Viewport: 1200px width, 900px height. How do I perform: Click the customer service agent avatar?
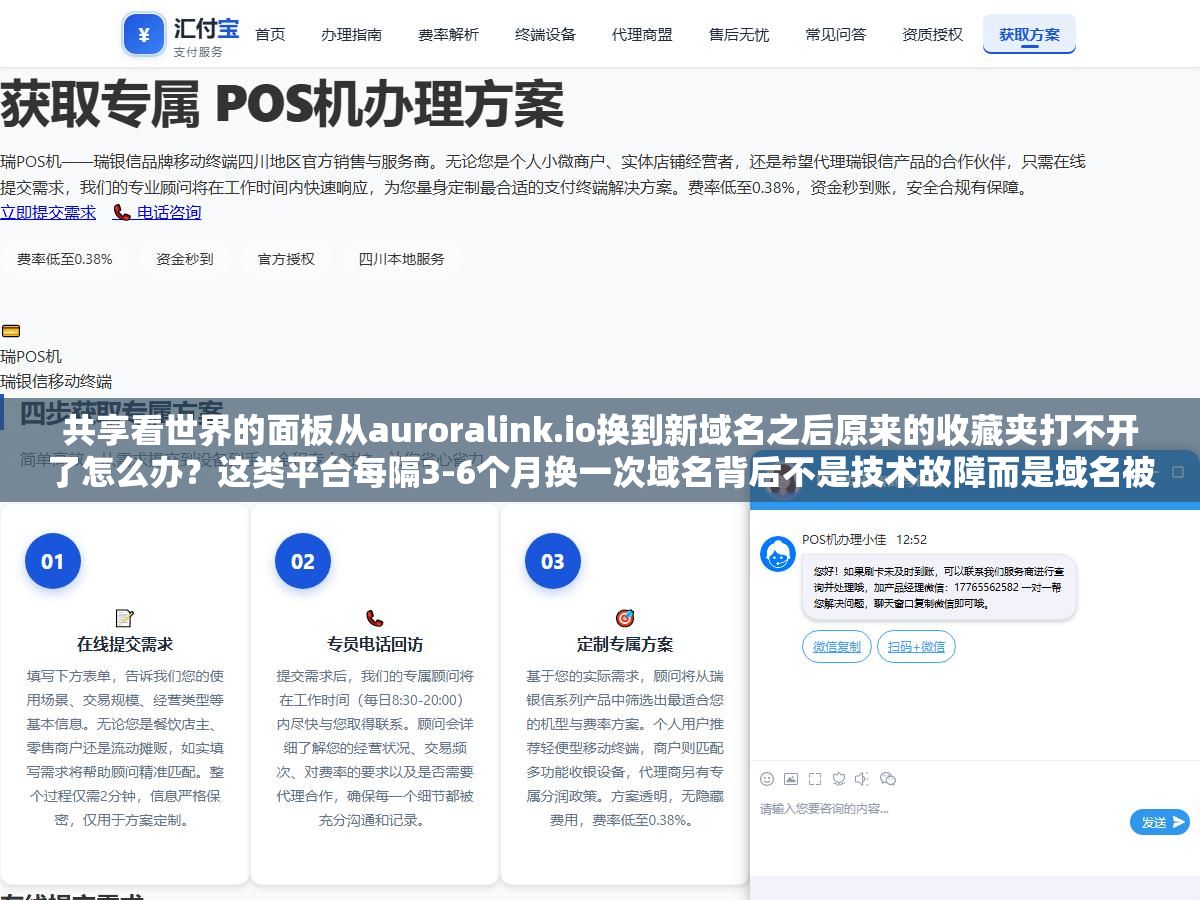coord(778,554)
